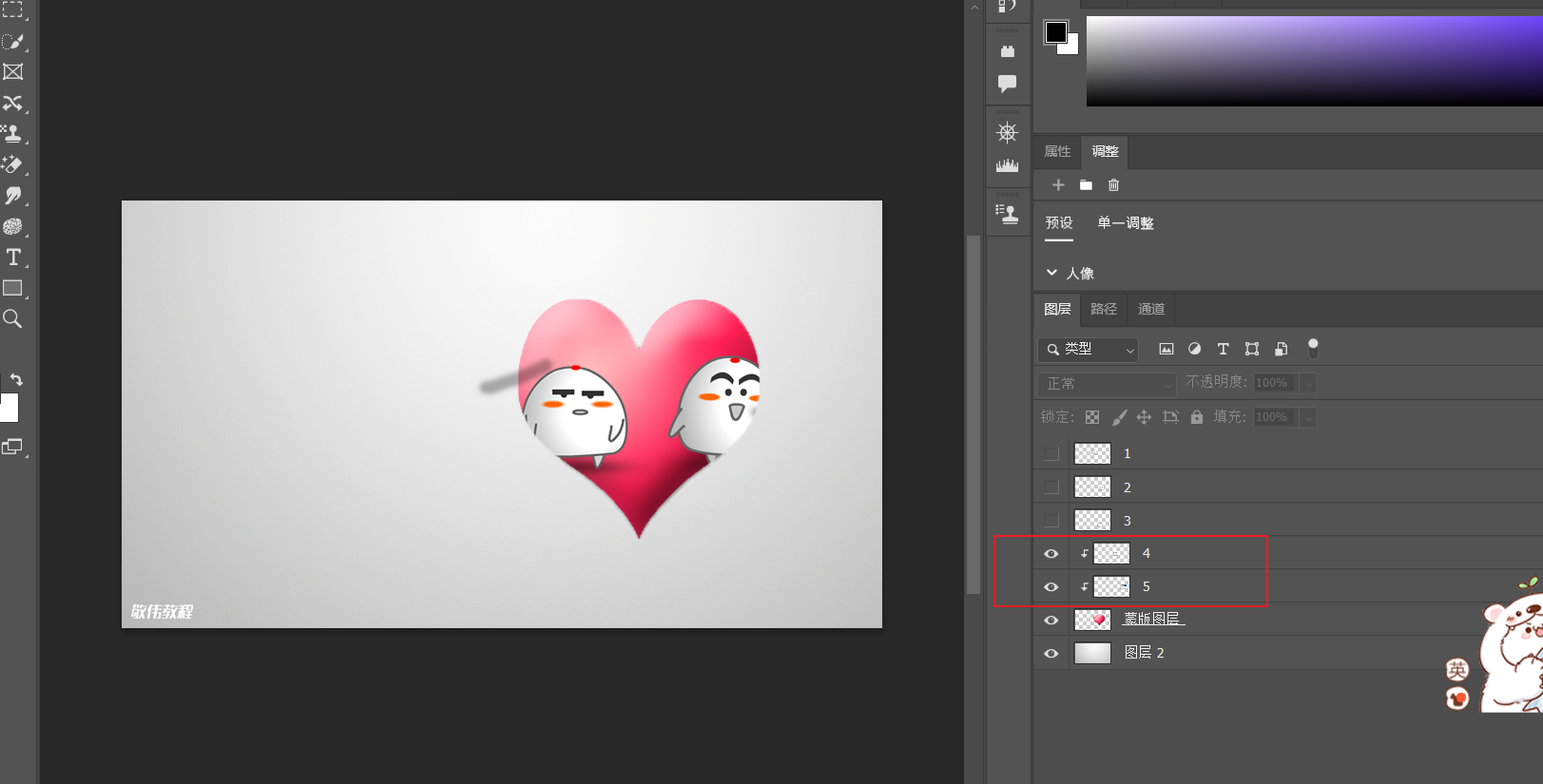Viewport: 1543px width, 784px height.
Task: Lock transparent pixels checkerboard icon
Action: point(1092,417)
